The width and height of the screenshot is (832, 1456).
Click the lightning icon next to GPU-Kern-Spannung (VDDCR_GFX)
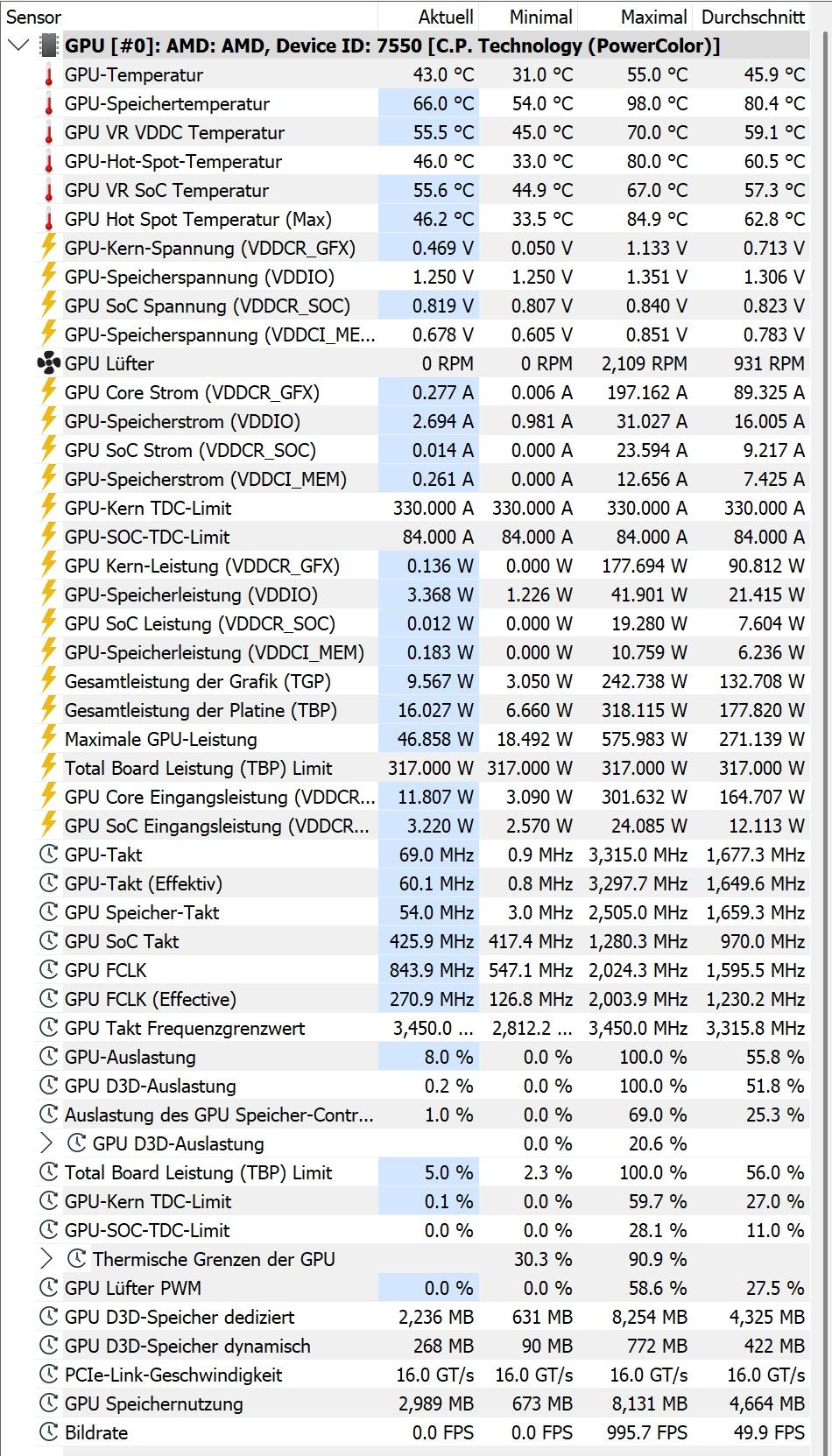click(x=49, y=248)
